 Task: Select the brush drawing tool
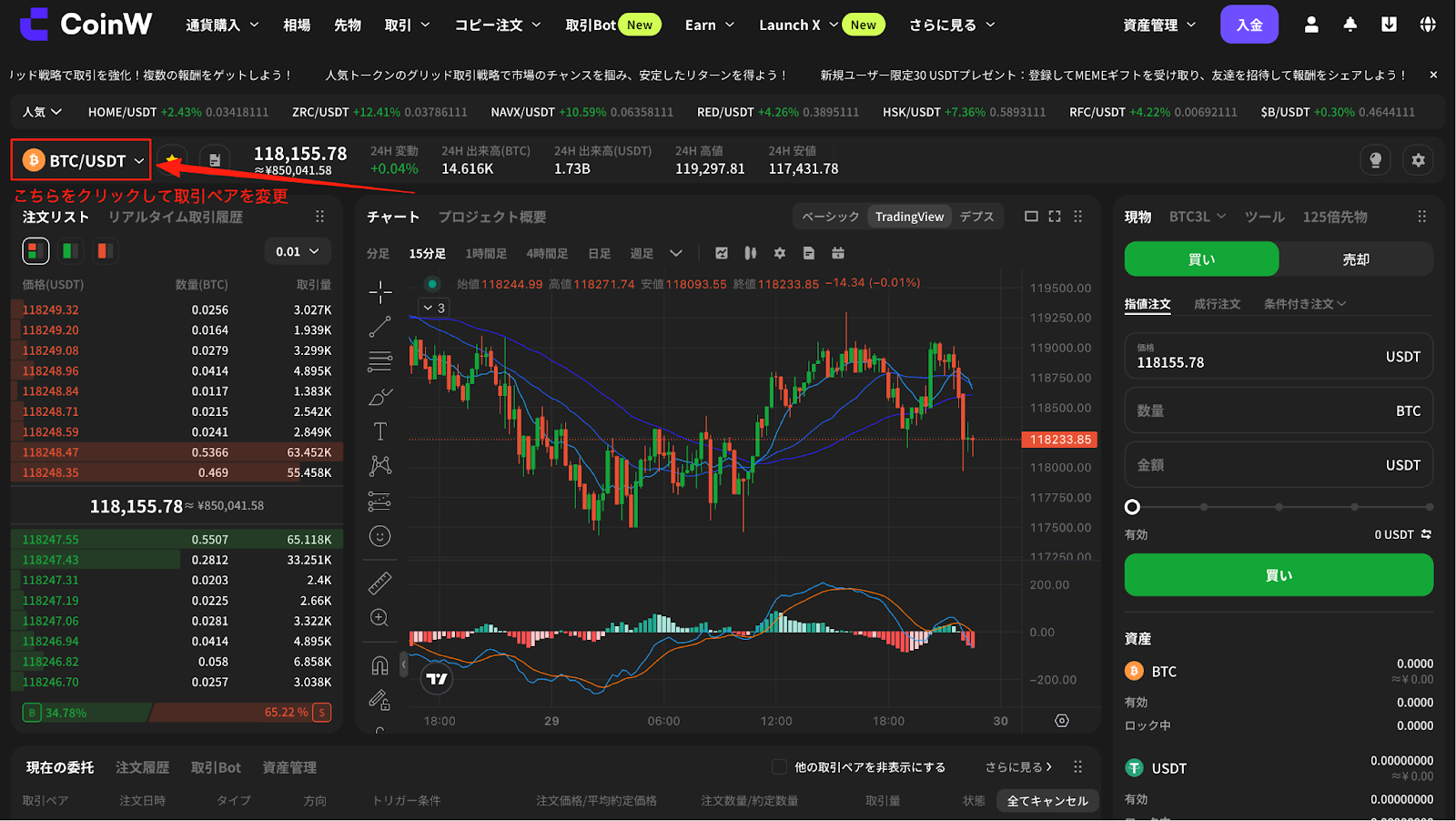coord(380,397)
